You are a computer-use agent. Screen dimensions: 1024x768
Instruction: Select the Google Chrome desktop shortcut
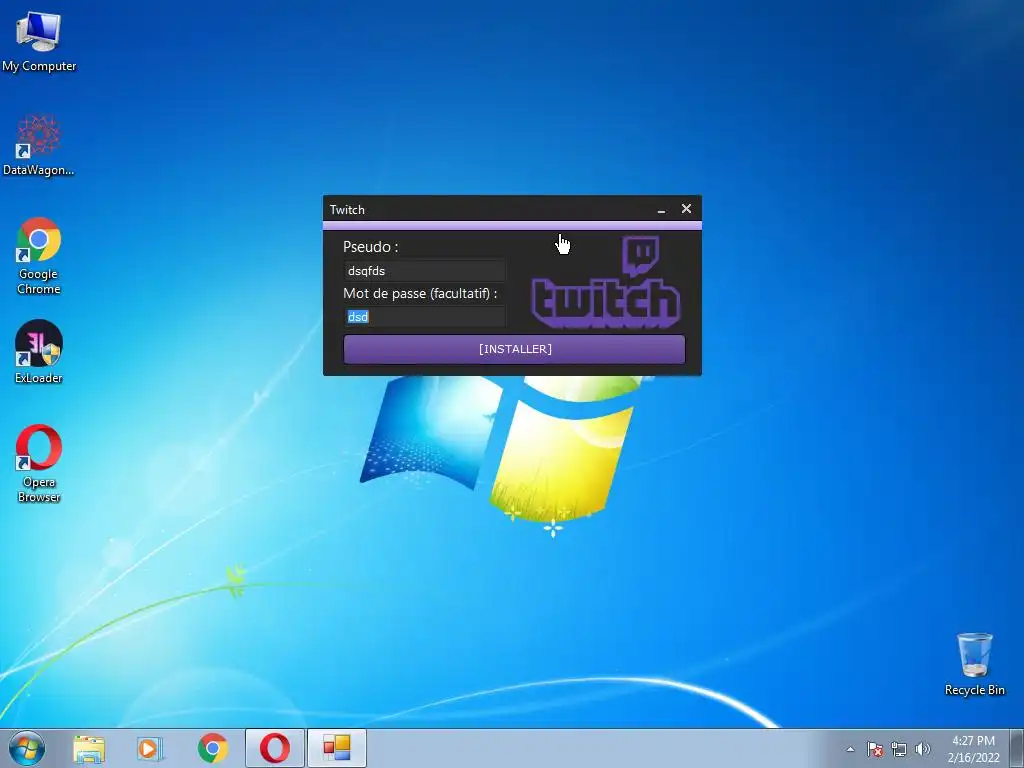coord(39,255)
